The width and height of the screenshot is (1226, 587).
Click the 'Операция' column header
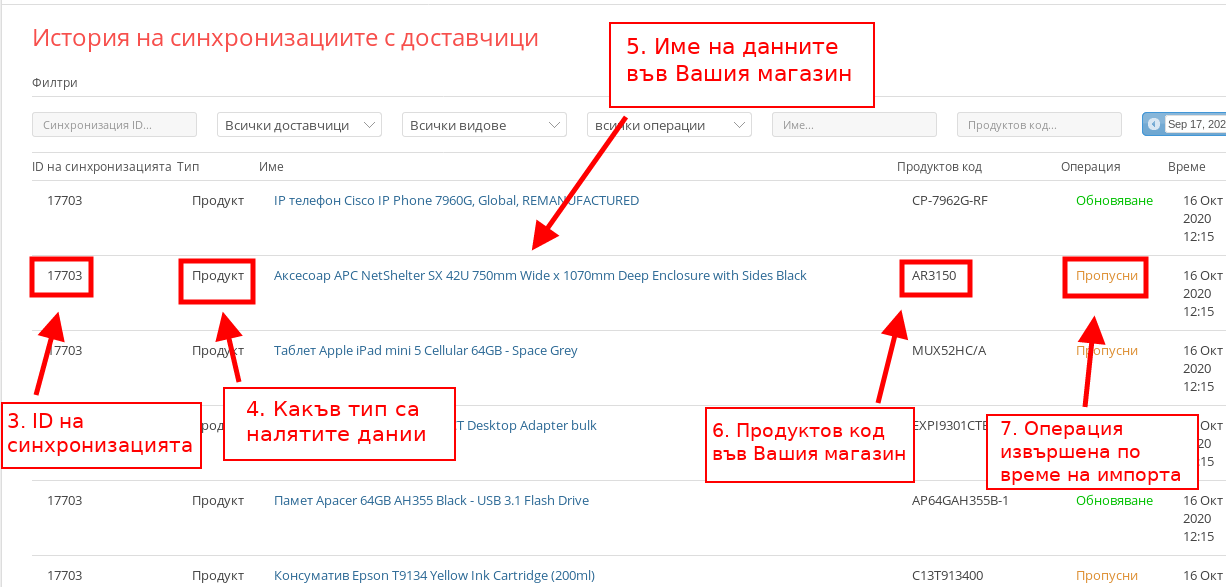coord(1090,167)
